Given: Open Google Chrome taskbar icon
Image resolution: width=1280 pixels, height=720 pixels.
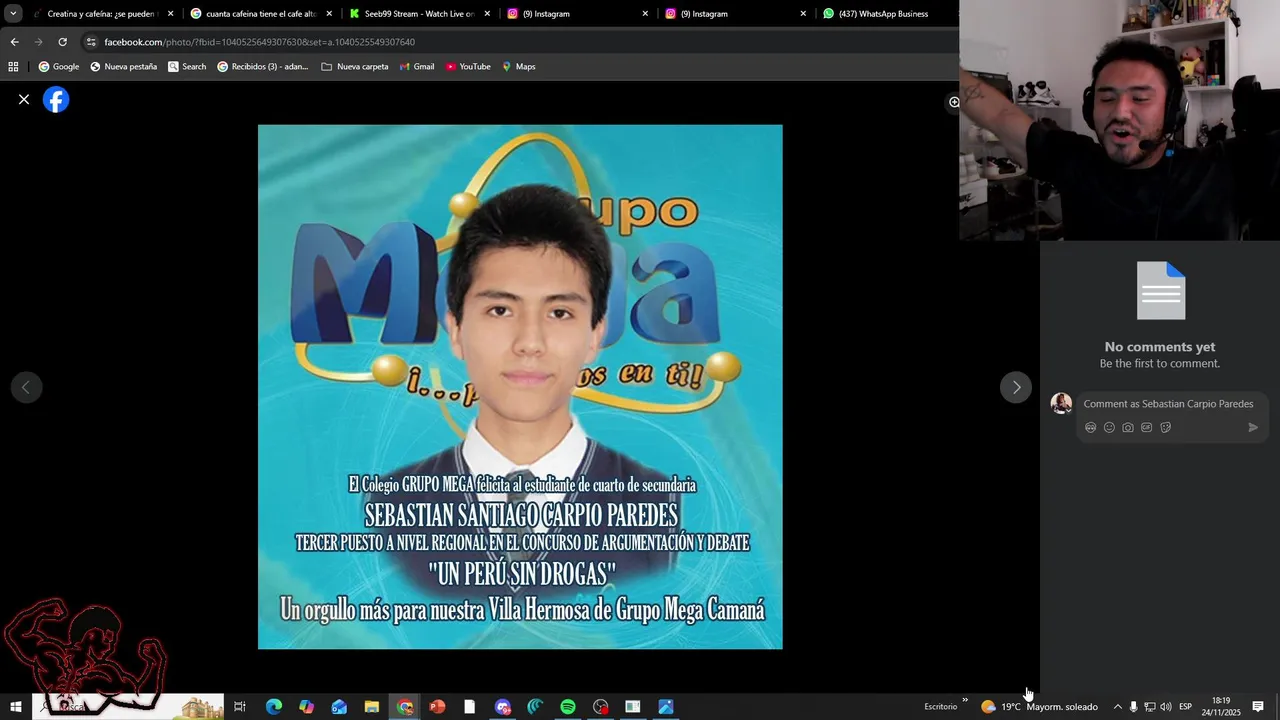Looking at the screenshot, I should 404,707.
